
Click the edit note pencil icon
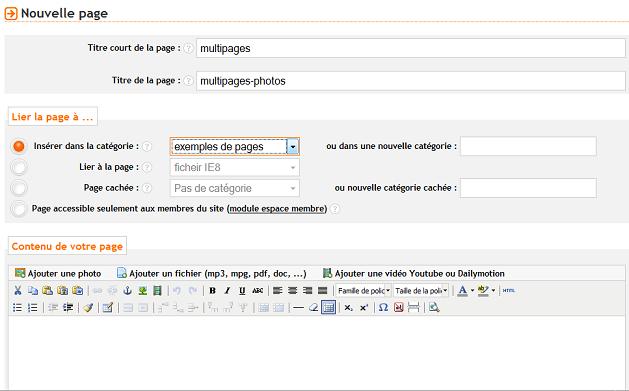click(x=108, y=308)
